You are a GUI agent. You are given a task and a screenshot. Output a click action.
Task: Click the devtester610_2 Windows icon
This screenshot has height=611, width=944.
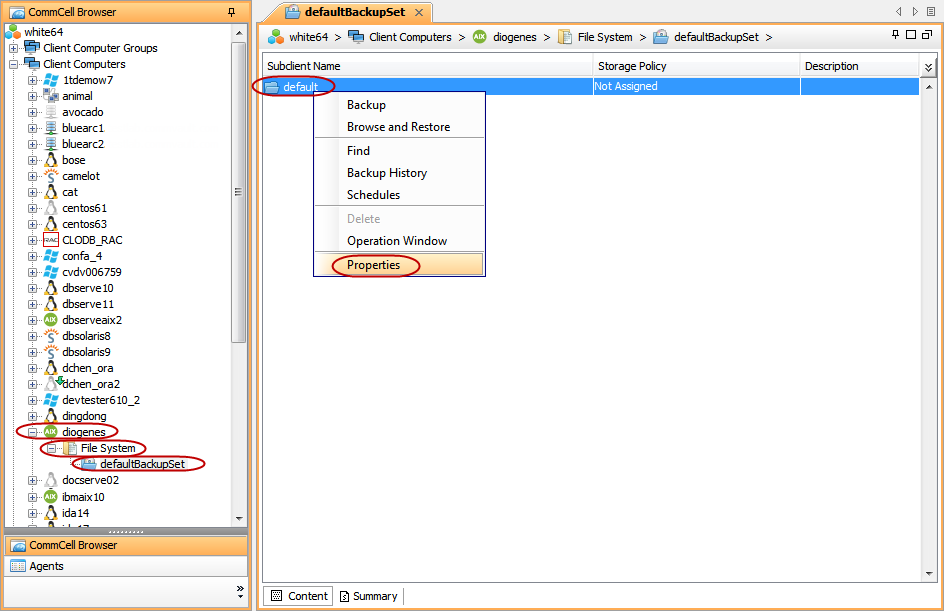pos(51,400)
